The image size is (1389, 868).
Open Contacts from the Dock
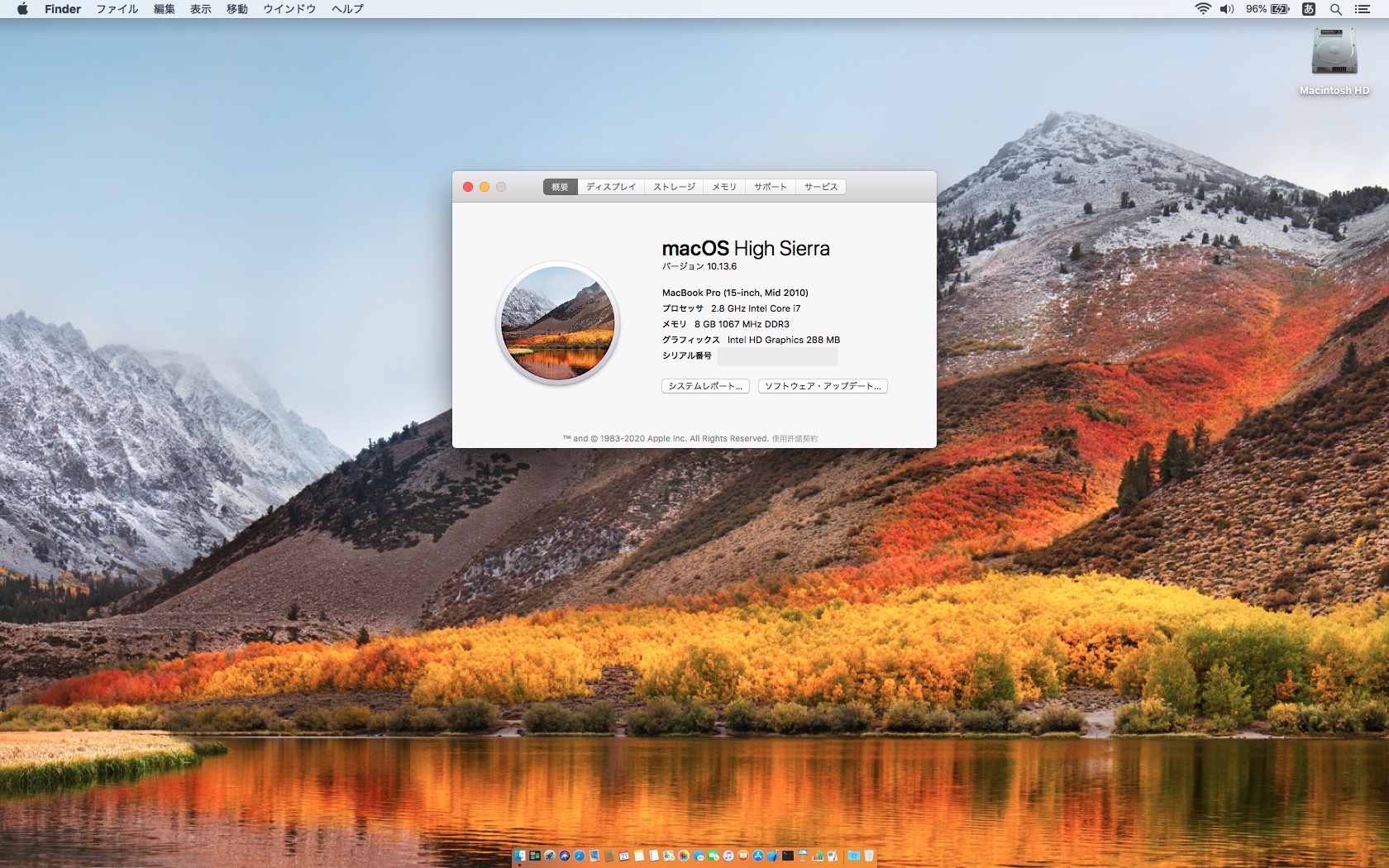point(609,856)
